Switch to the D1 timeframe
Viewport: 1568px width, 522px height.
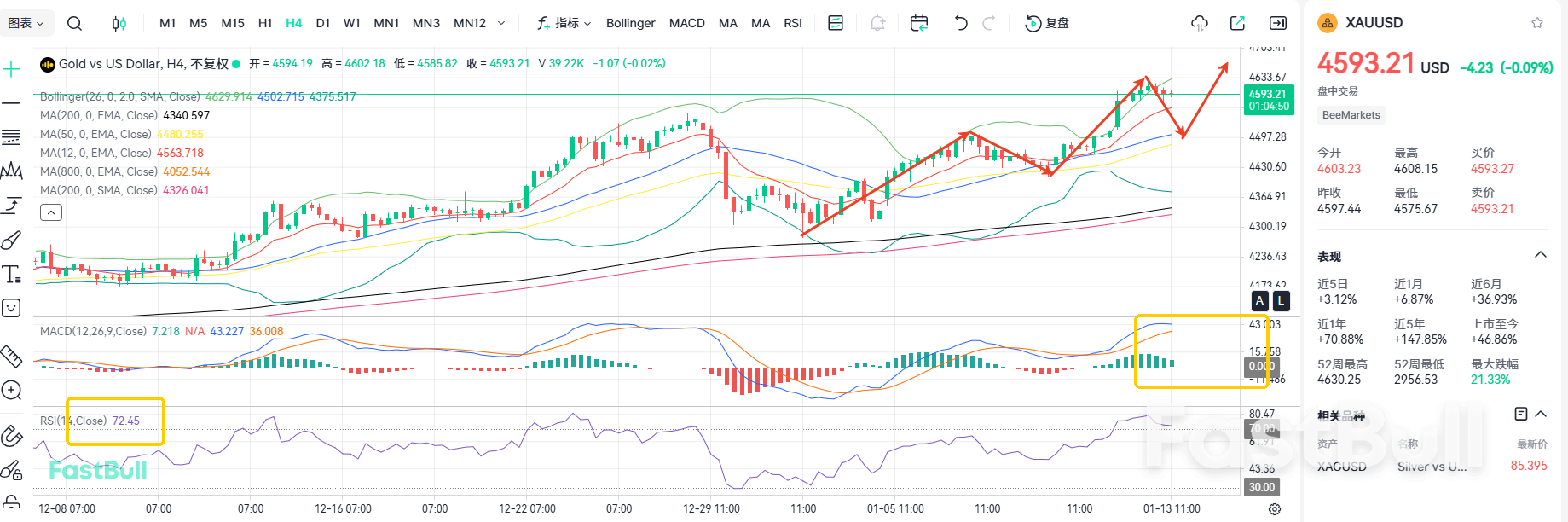[322, 23]
